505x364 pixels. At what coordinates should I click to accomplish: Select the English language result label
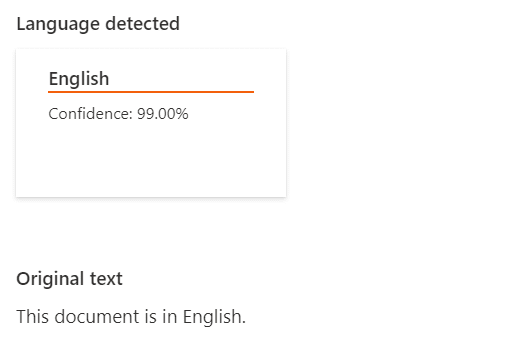[79, 79]
